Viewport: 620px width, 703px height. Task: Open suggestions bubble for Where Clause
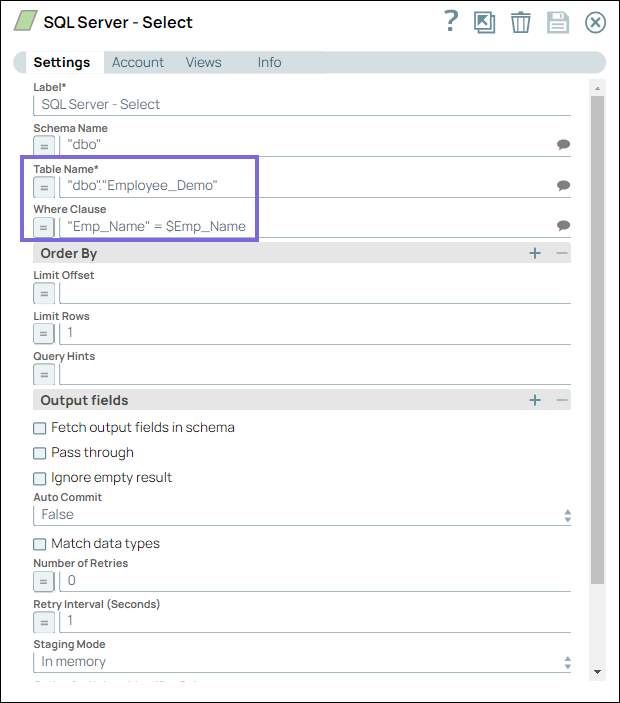click(x=564, y=225)
